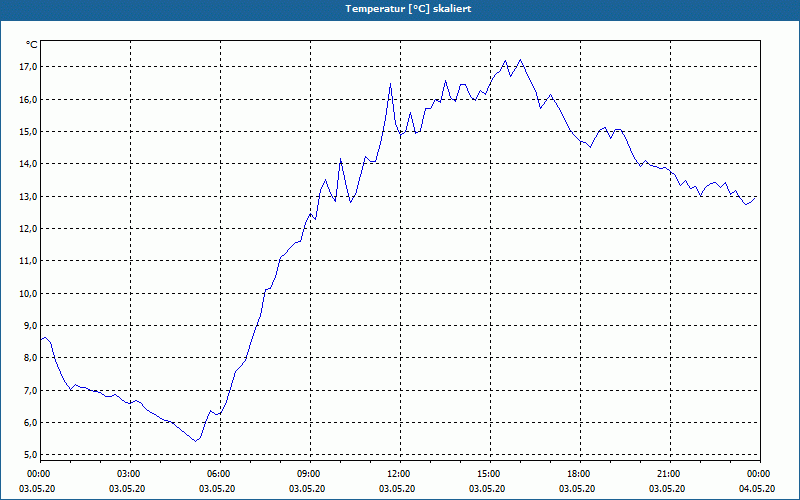Click the 18:00 time axis label
The width and height of the screenshot is (800, 500).
click(580, 474)
